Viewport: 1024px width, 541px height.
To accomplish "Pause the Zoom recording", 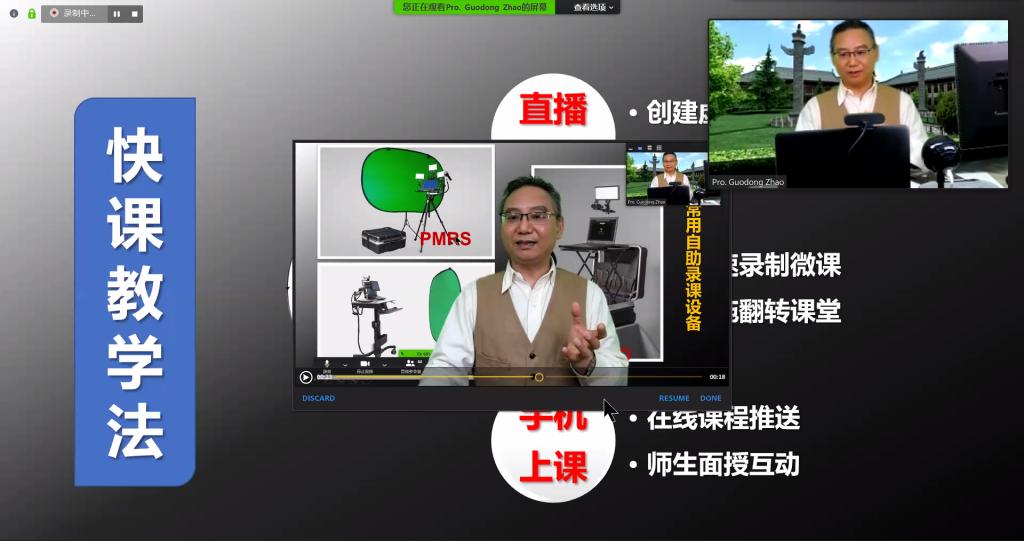I will [117, 14].
